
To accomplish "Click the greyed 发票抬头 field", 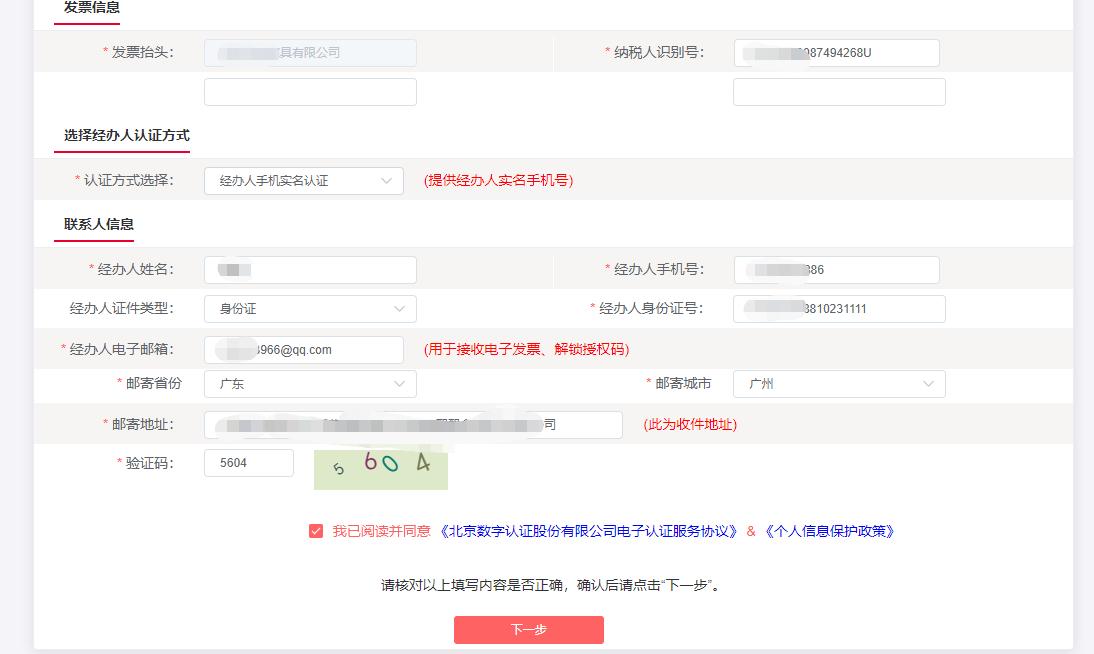I will pyautogui.click(x=309, y=52).
